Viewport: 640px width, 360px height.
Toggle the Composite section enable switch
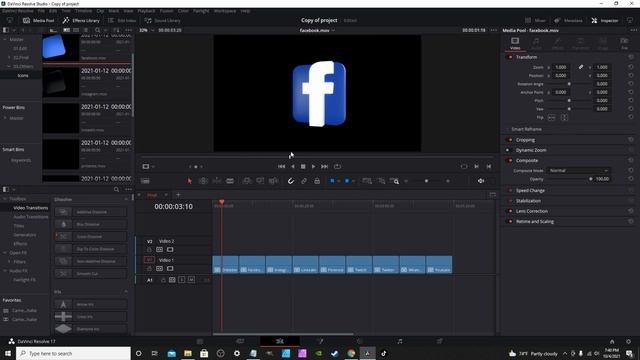click(510, 160)
